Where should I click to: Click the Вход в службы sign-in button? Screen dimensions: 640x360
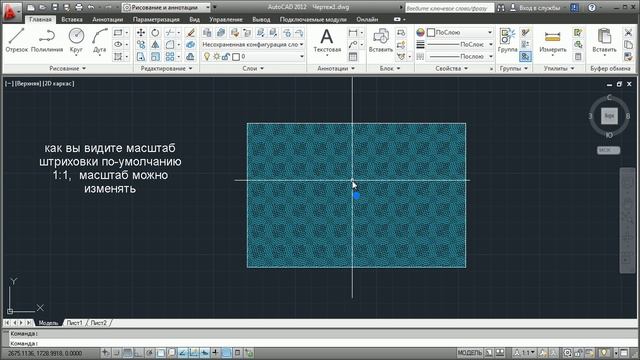pos(536,7)
